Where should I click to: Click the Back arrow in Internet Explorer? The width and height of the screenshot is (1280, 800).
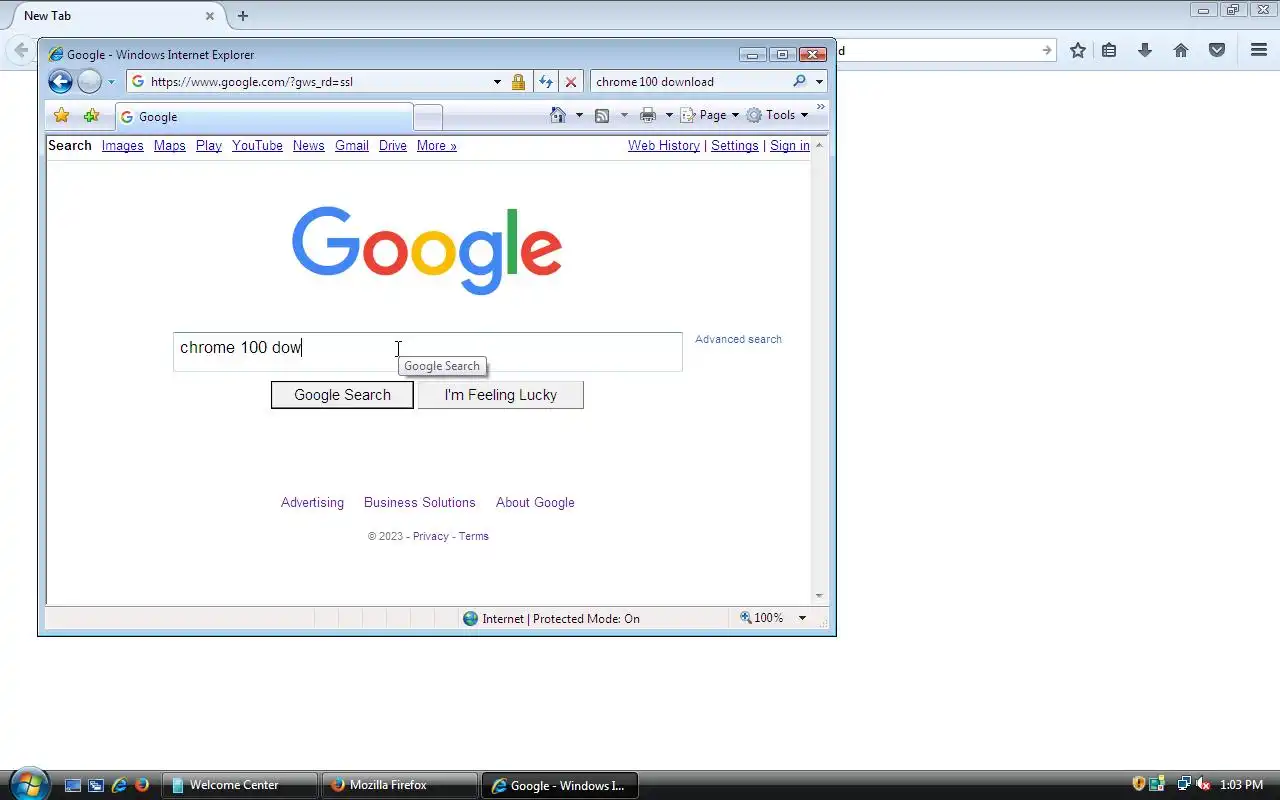(x=60, y=82)
